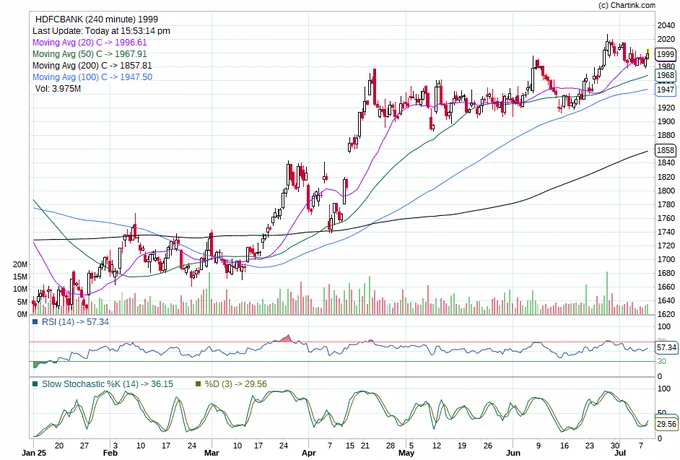Click the Jul month axis label
The image size is (680, 460).
[621, 453]
